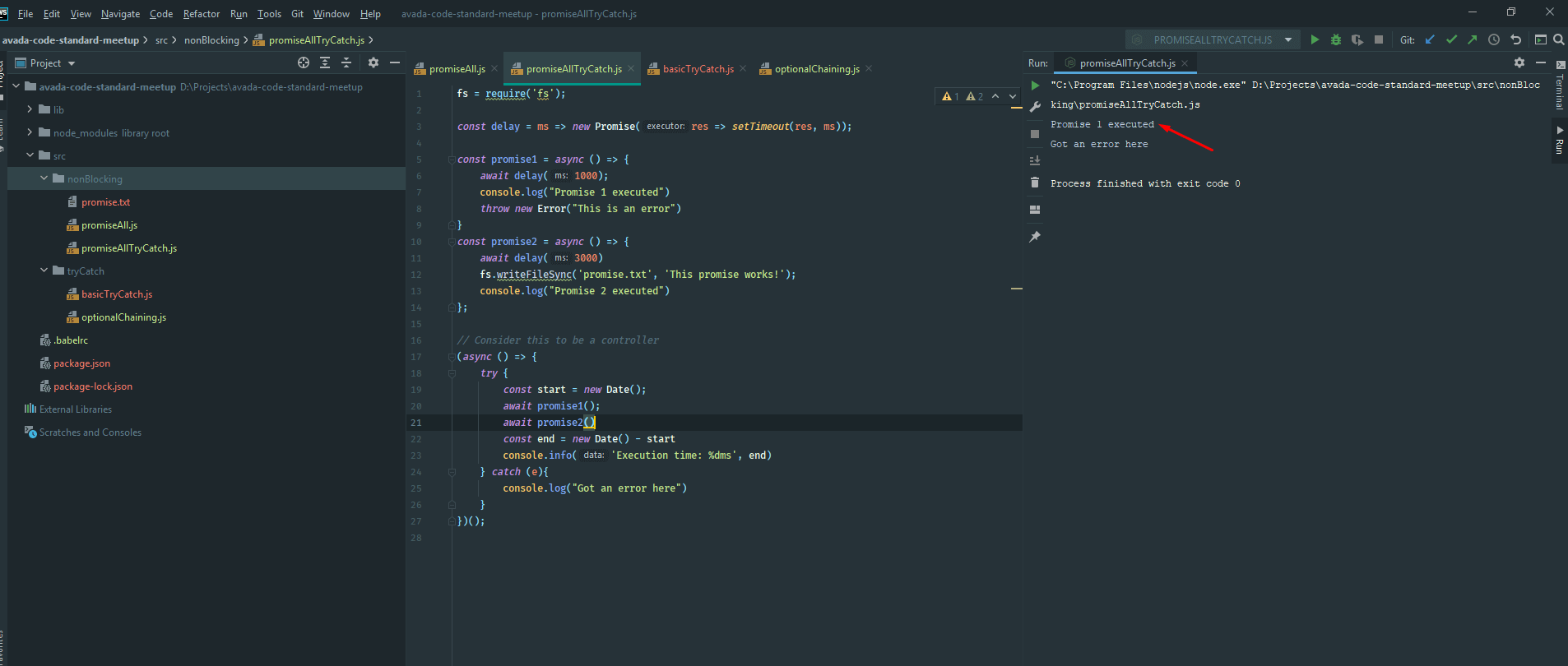1568x666 pixels.
Task: Switch to the optionalChaining.js editor tab
Action: pos(816,69)
